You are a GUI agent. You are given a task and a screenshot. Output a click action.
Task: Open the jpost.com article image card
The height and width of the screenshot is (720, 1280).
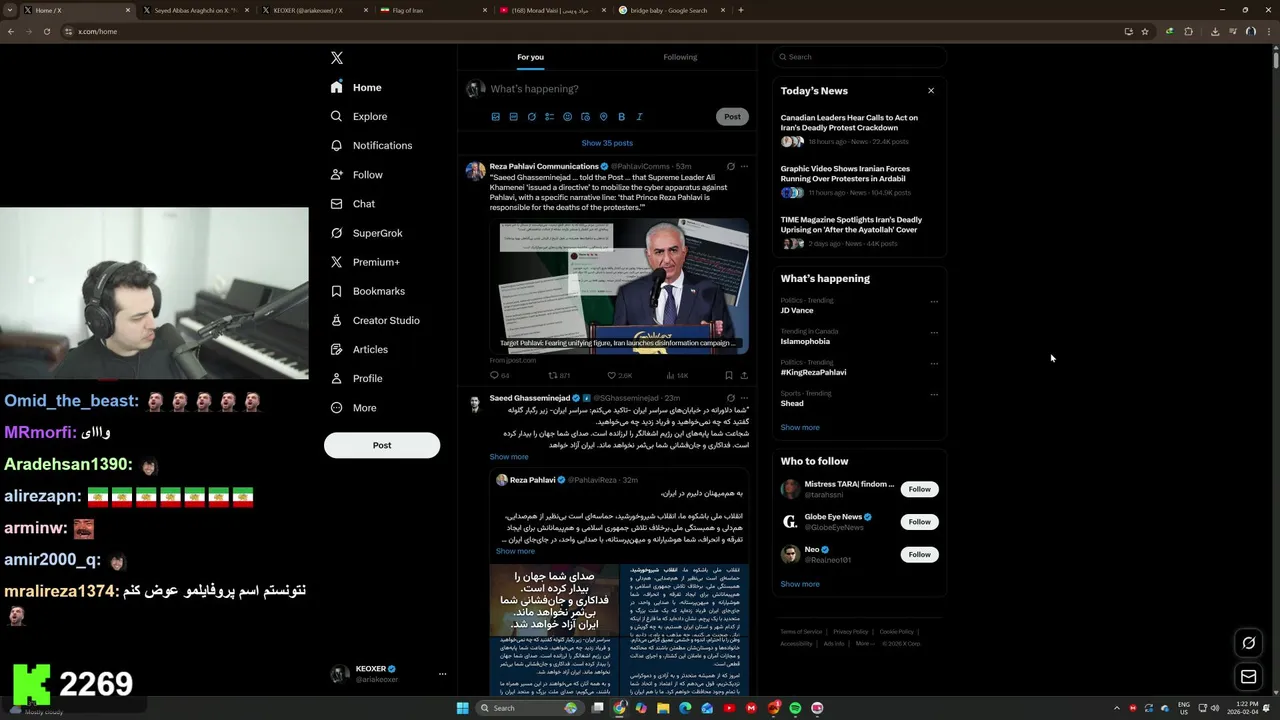620,286
